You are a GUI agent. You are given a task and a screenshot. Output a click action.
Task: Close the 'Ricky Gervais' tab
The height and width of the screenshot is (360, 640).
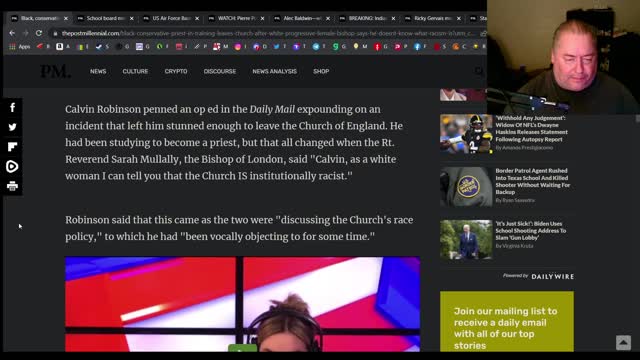[x=459, y=18]
